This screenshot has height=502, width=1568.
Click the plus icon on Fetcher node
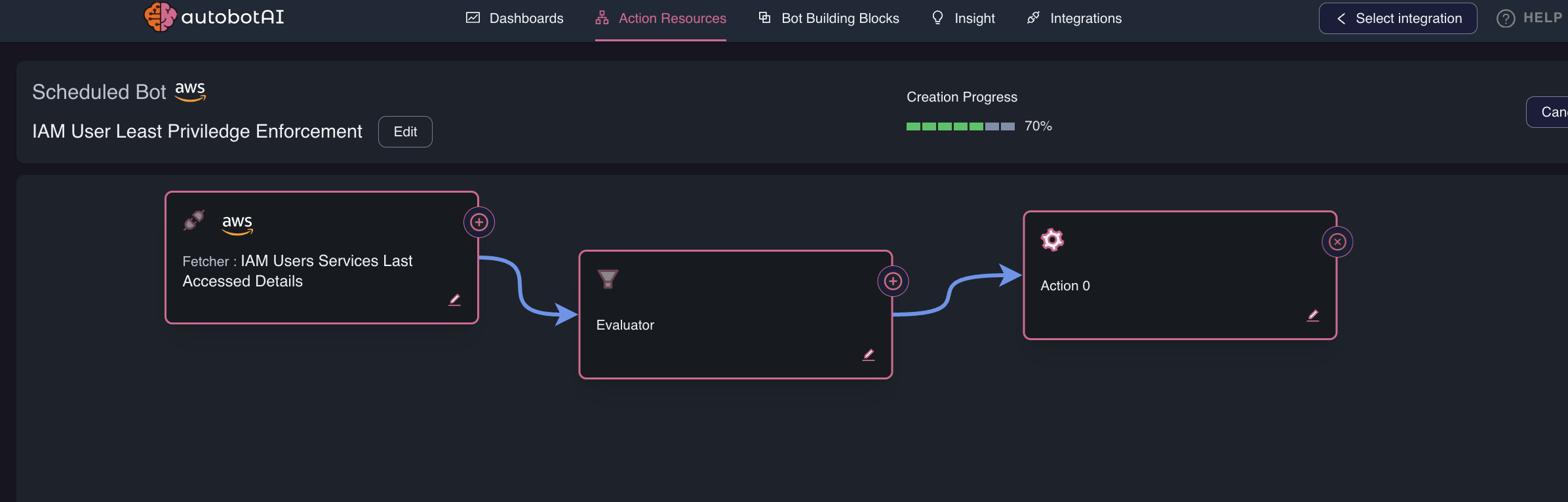pyautogui.click(x=479, y=222)
